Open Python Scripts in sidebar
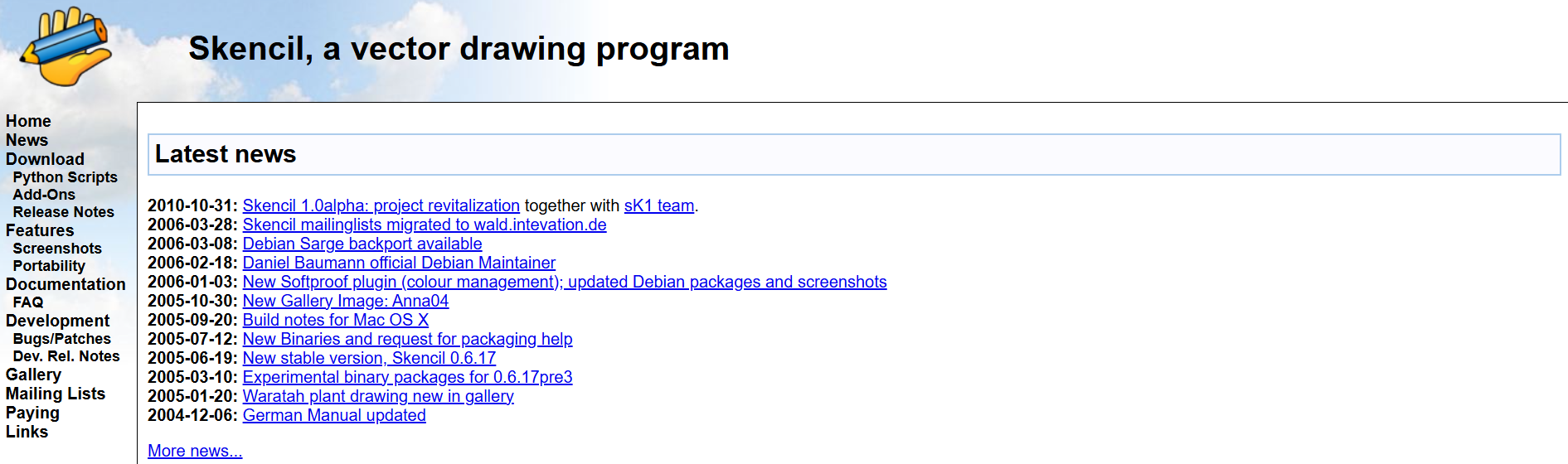Image resolution: width=1568 pixels, height=464 pixels. [65, 177]
